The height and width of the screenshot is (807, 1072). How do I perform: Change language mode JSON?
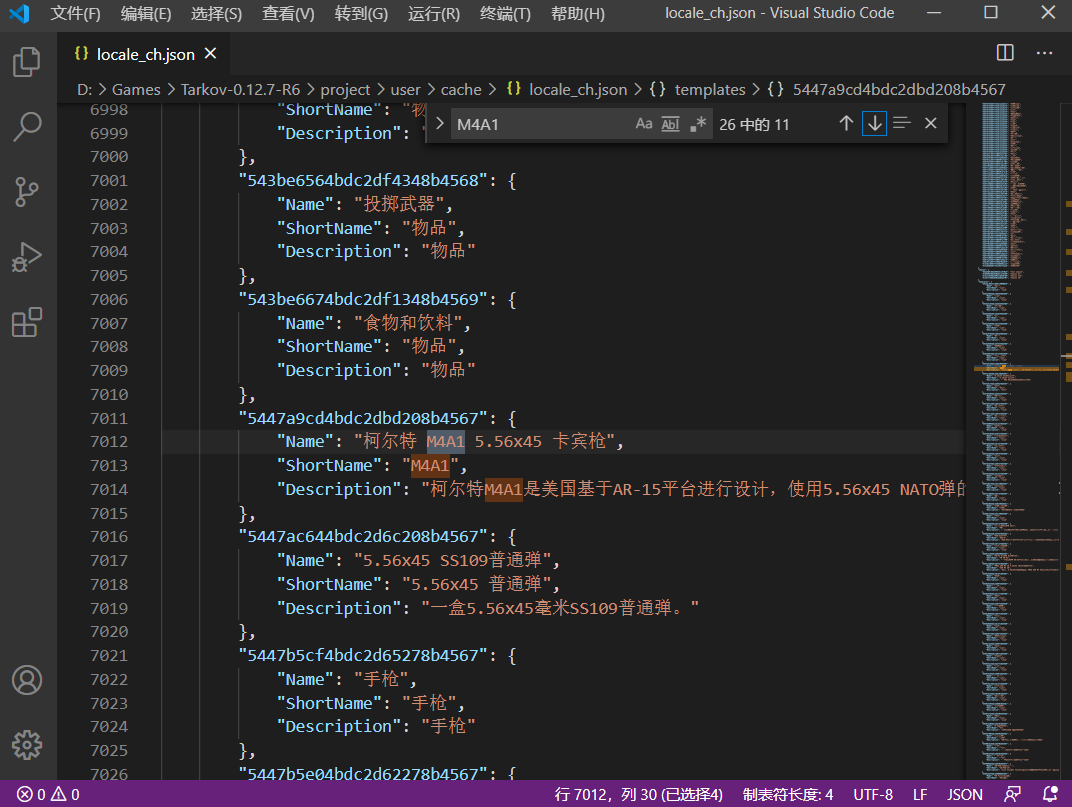(x=965, y=794)
